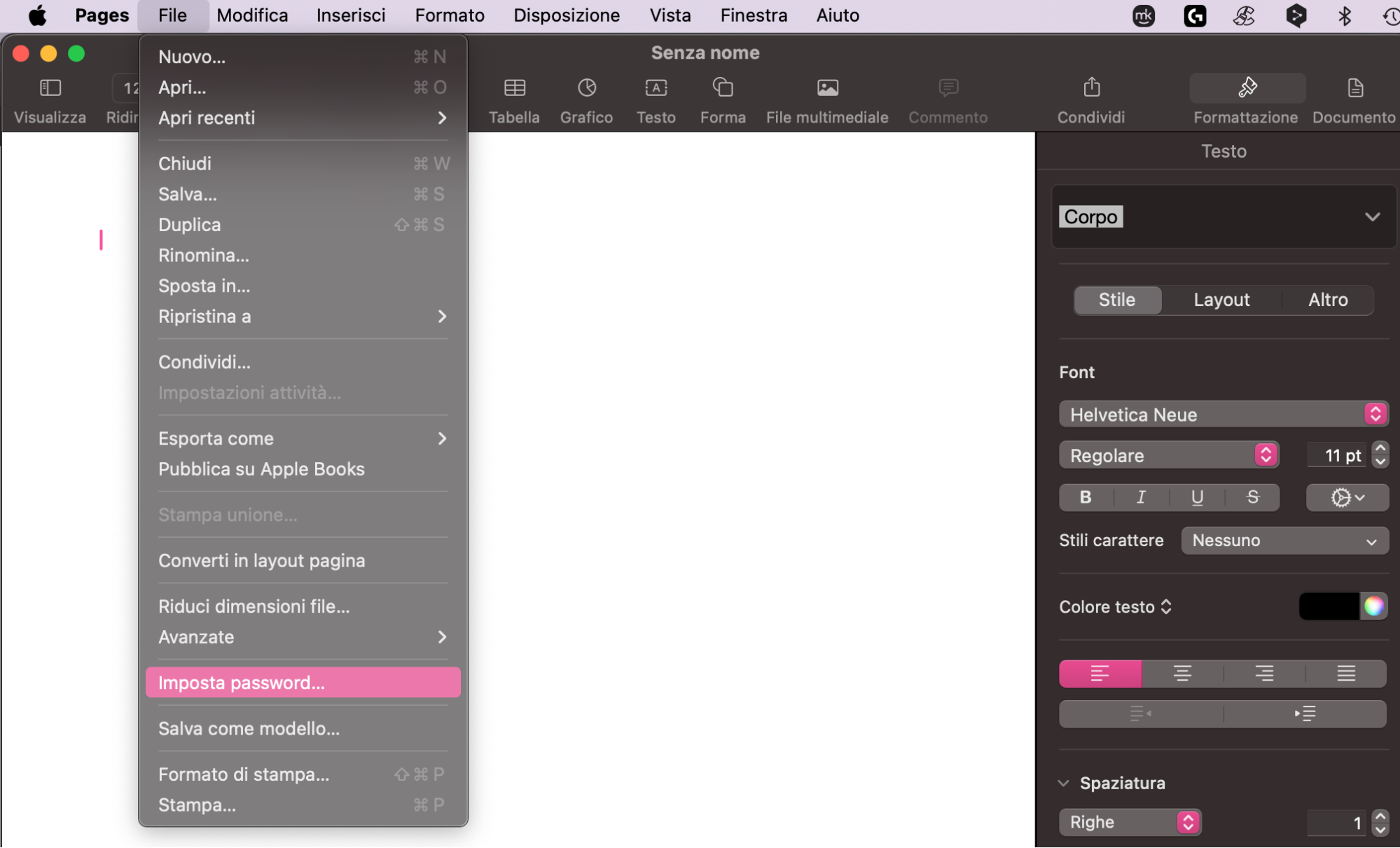The width and height of the screenshot is (1400, 848).
Task: Toggle bold formatting
Action: click(1086, 497)
